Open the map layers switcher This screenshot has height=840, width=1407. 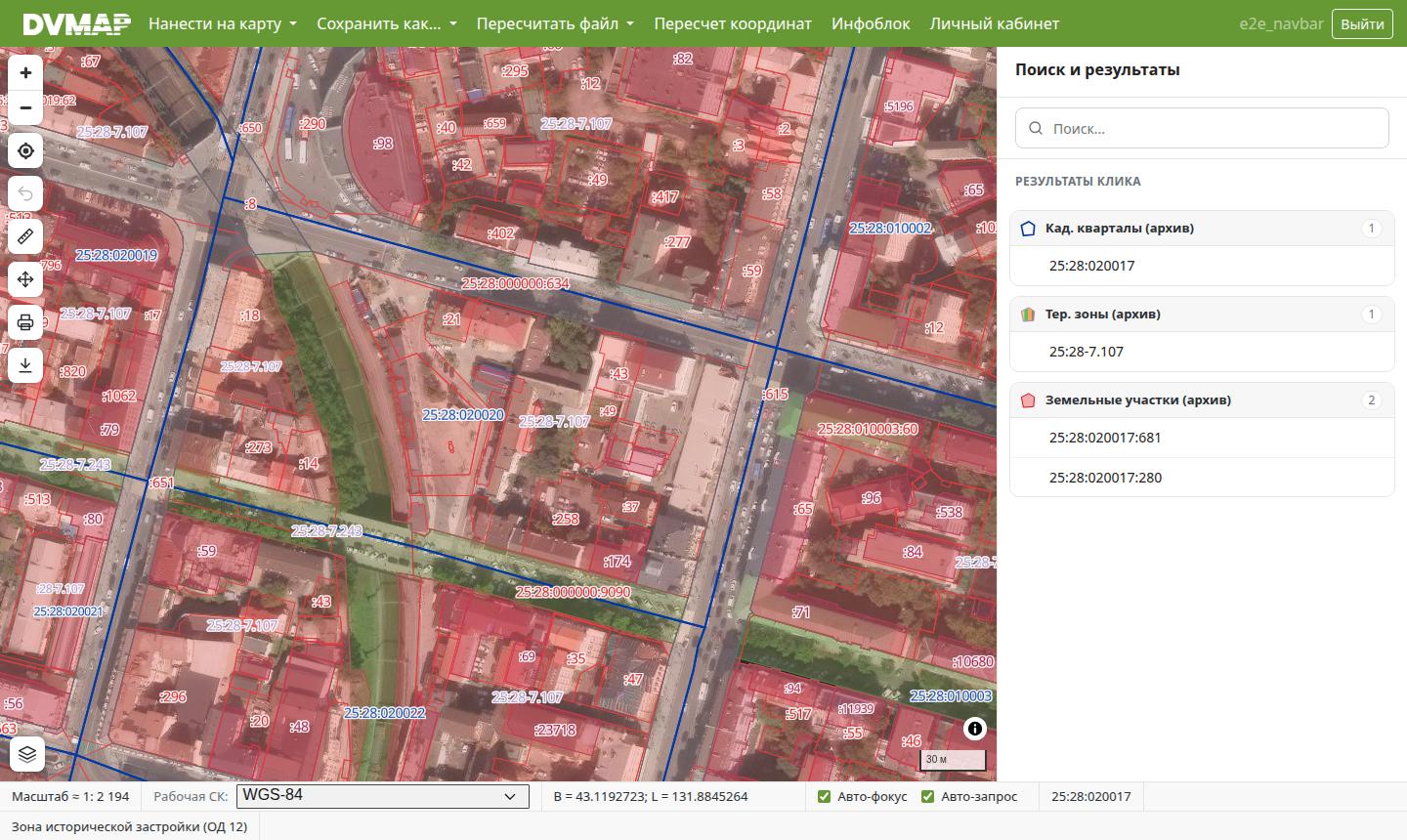click(x=27, y=754)
